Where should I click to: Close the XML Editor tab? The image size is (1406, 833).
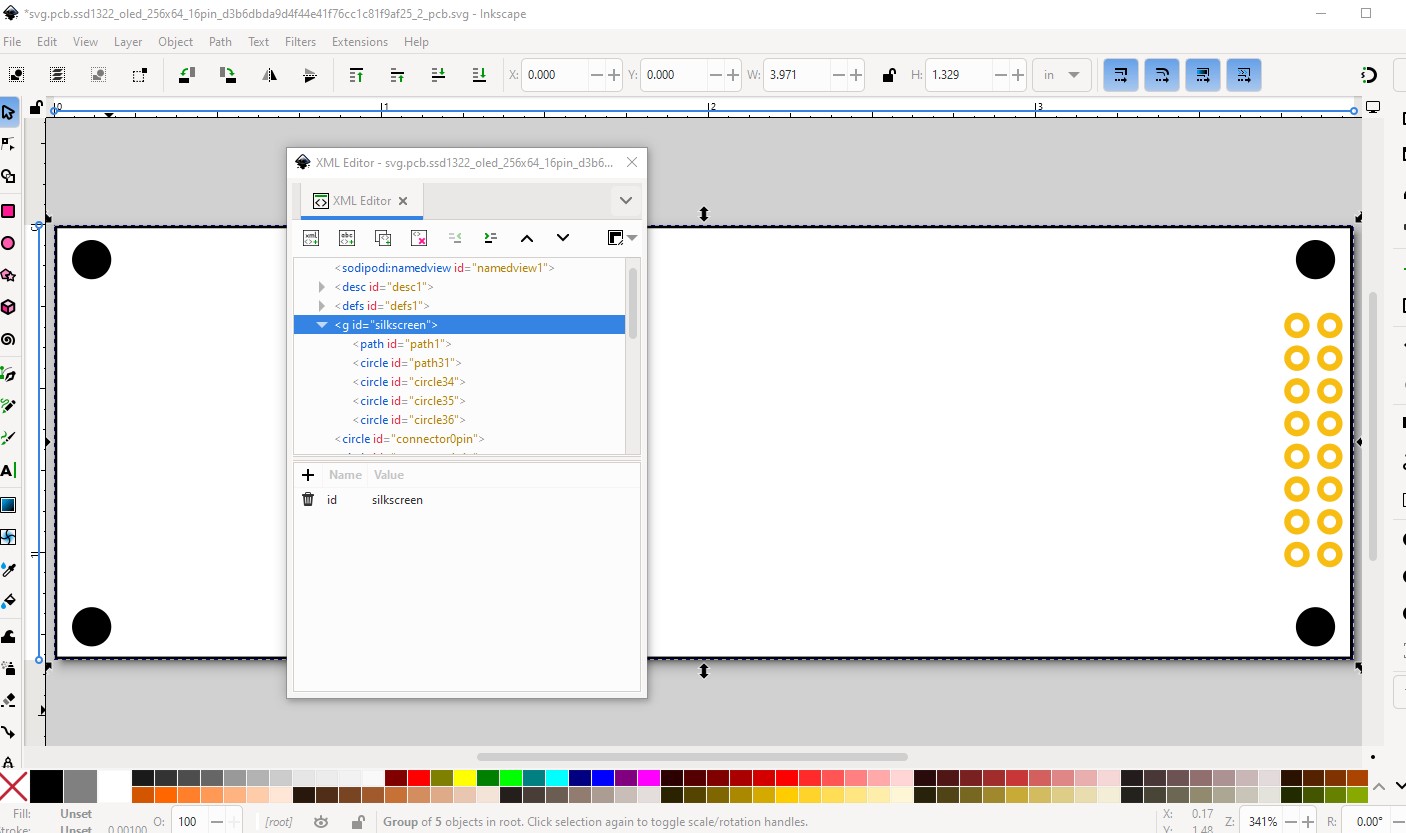click(403, 201)
